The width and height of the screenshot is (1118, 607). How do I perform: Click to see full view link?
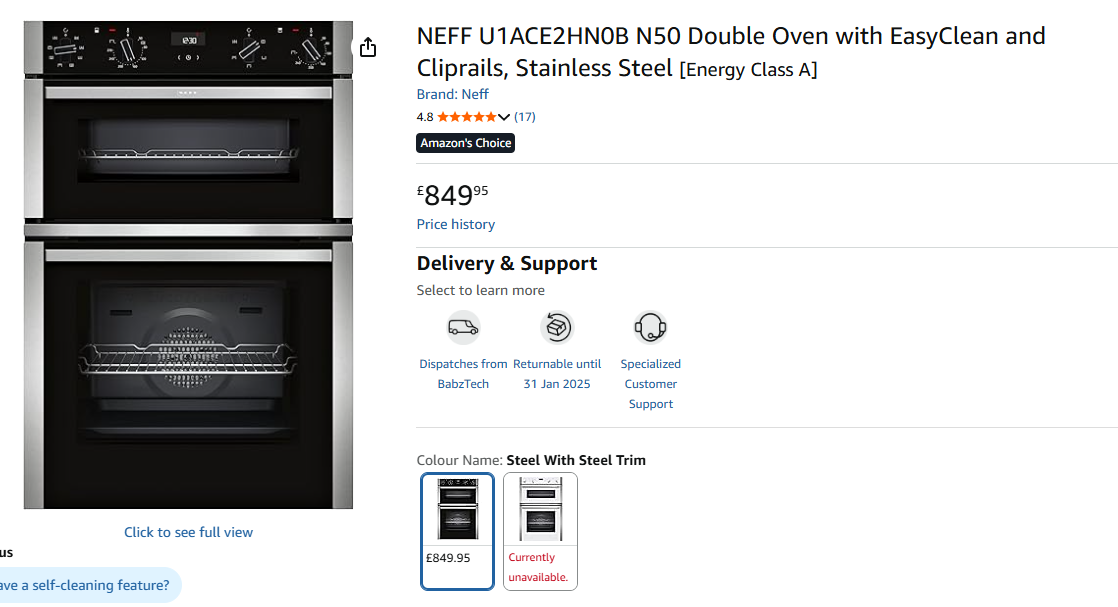coord(188,532)
